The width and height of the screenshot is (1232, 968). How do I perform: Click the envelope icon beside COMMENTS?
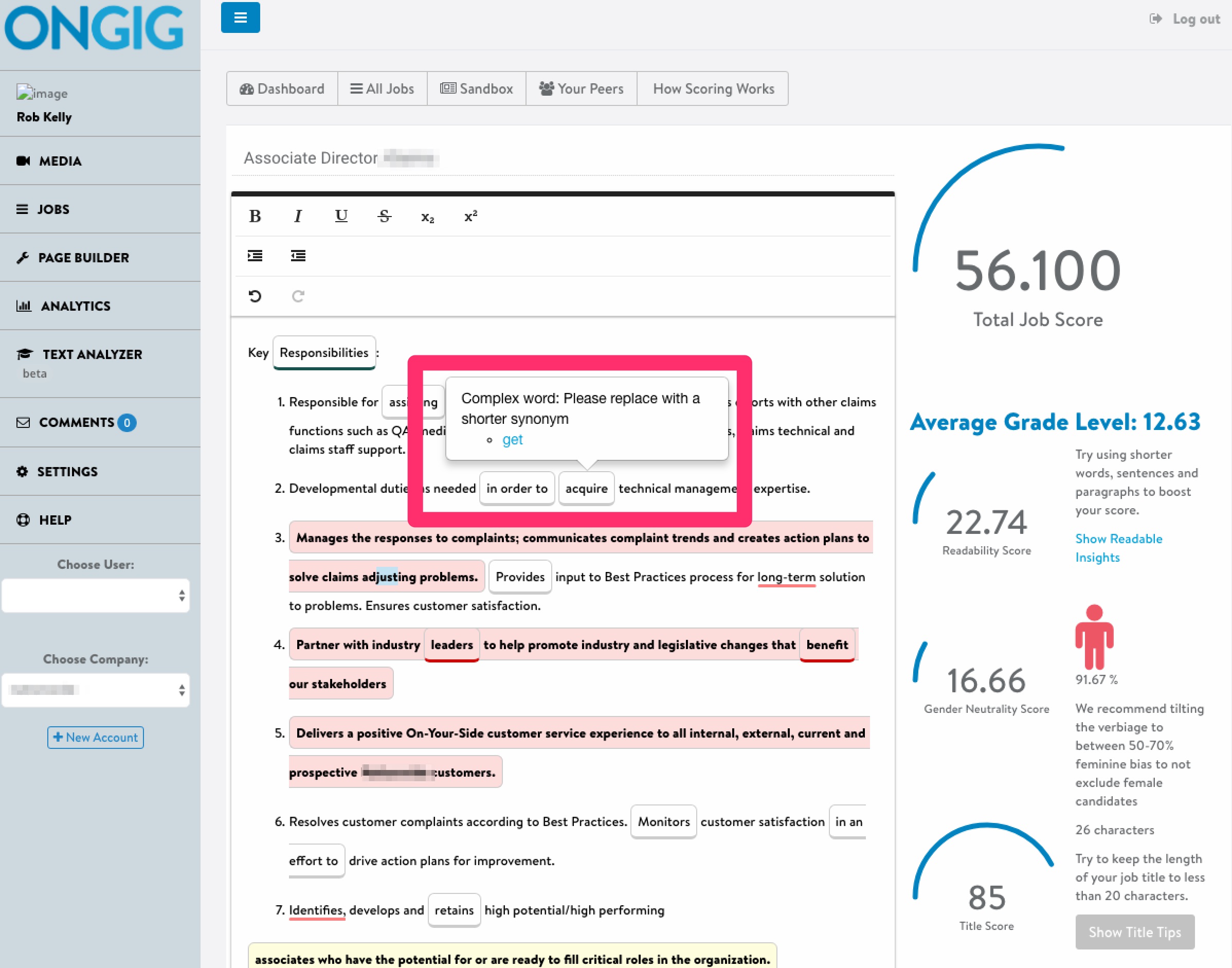coord(23,423)
